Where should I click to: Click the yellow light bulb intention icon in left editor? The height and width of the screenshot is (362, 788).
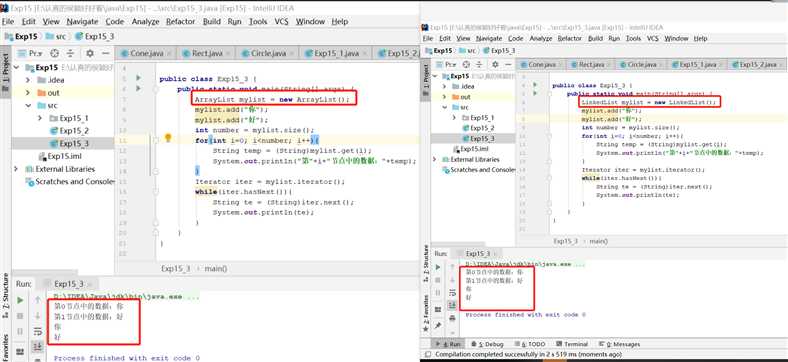(168, 138)
